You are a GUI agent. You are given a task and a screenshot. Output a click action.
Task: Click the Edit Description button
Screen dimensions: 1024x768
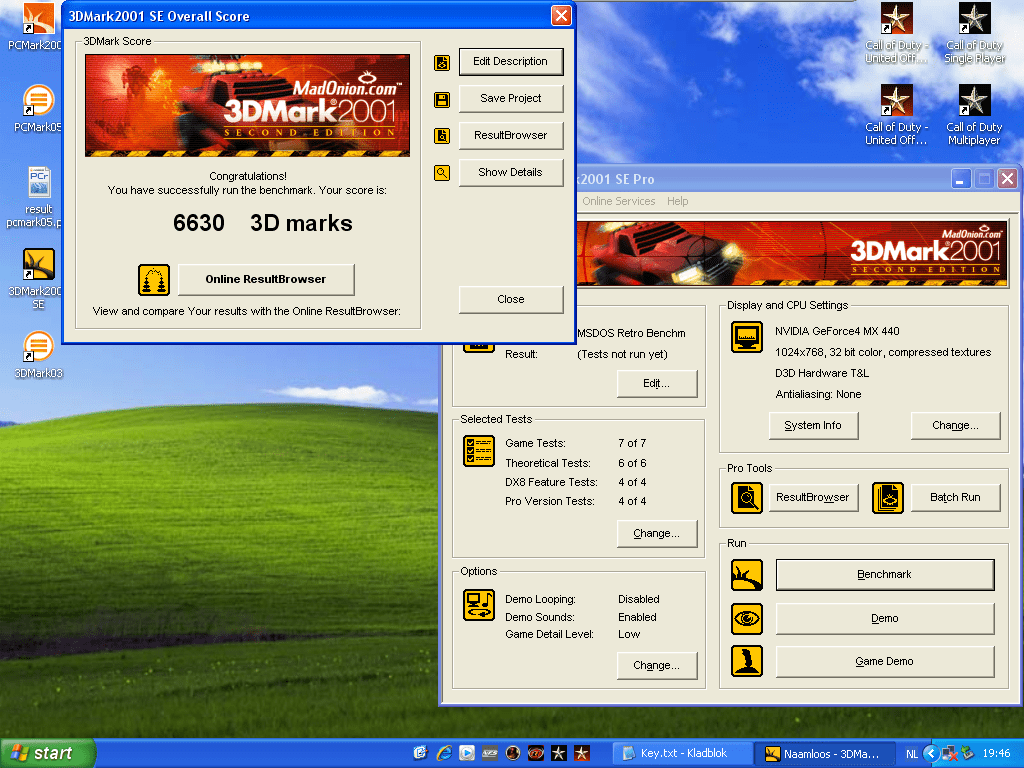coord(511,61)
